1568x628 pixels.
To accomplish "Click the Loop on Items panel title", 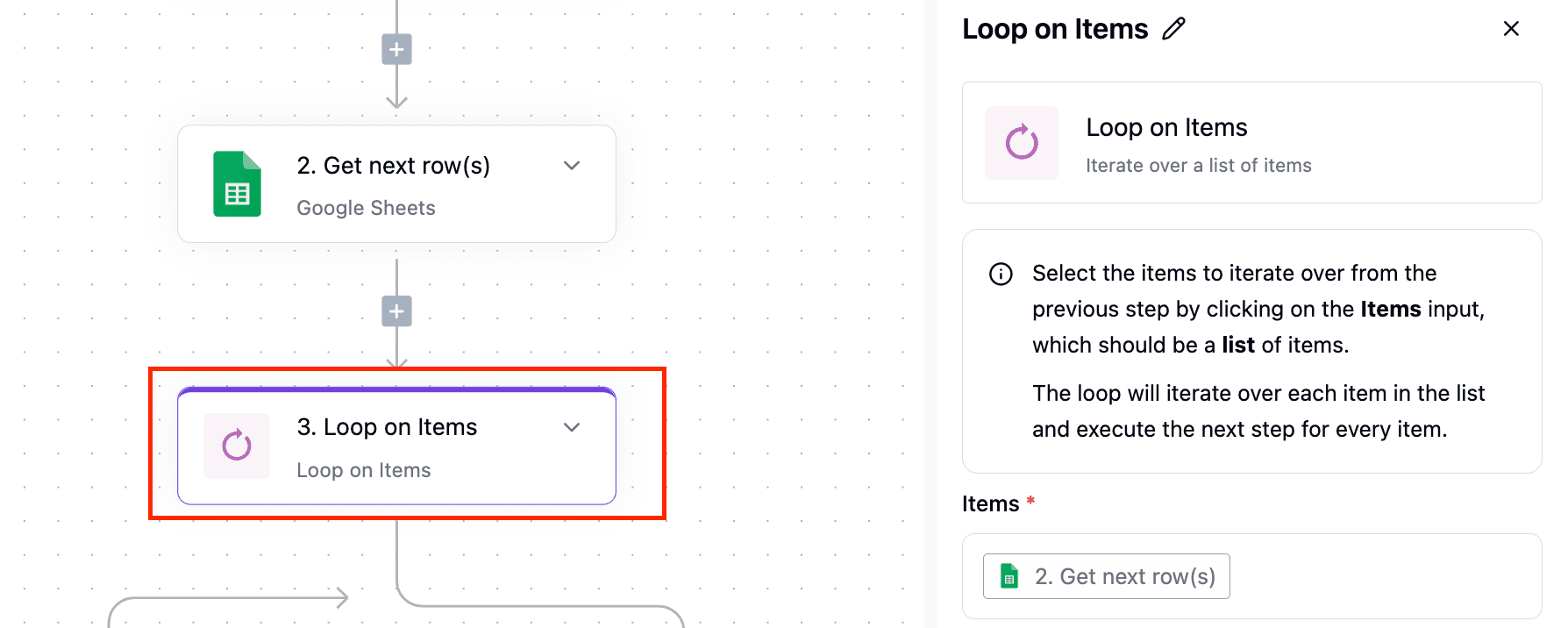I will [1055, 29].
